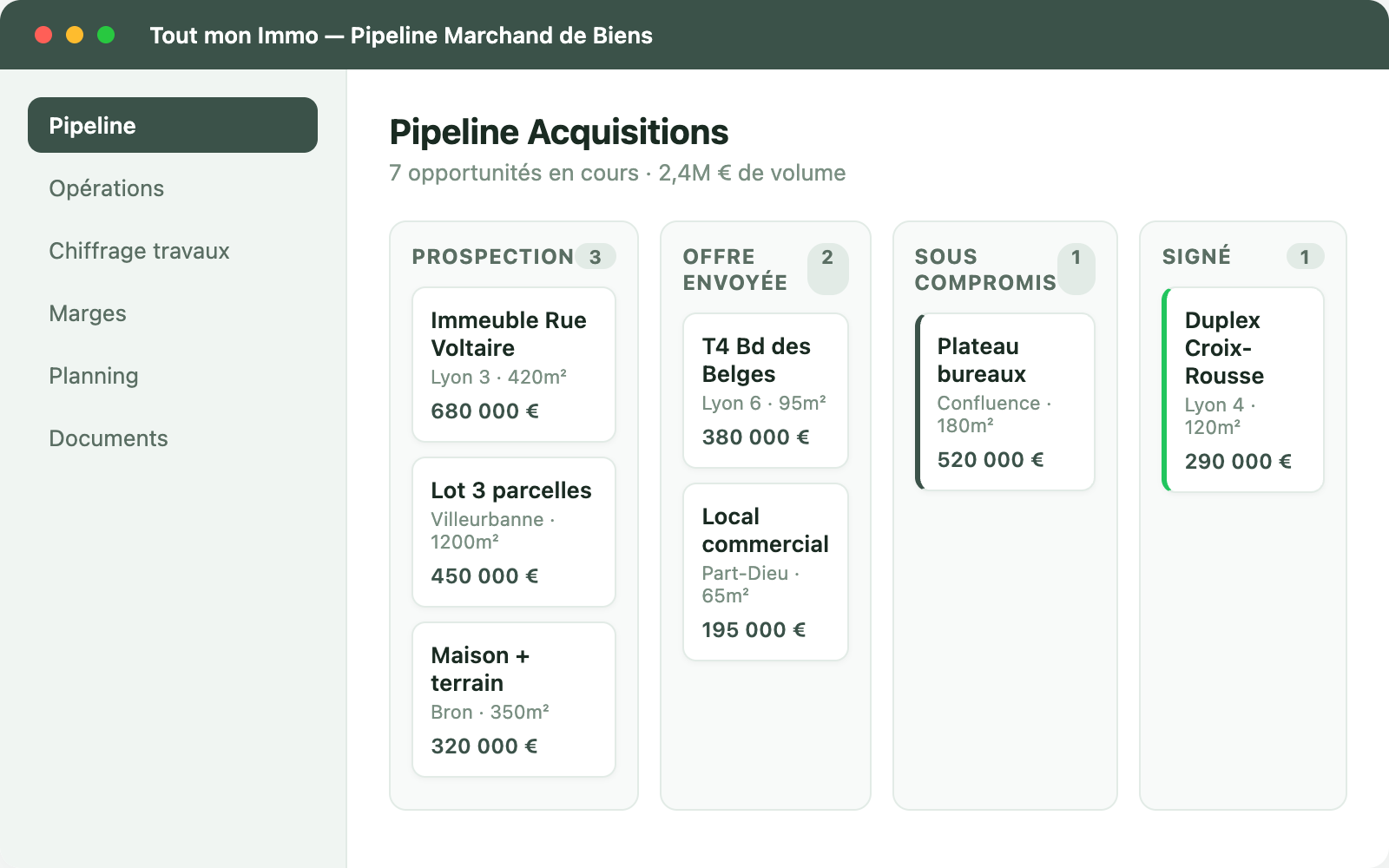Maximize the window with the green button
The width and height of the screenshot is (1389, 868).
click(106, 35)
